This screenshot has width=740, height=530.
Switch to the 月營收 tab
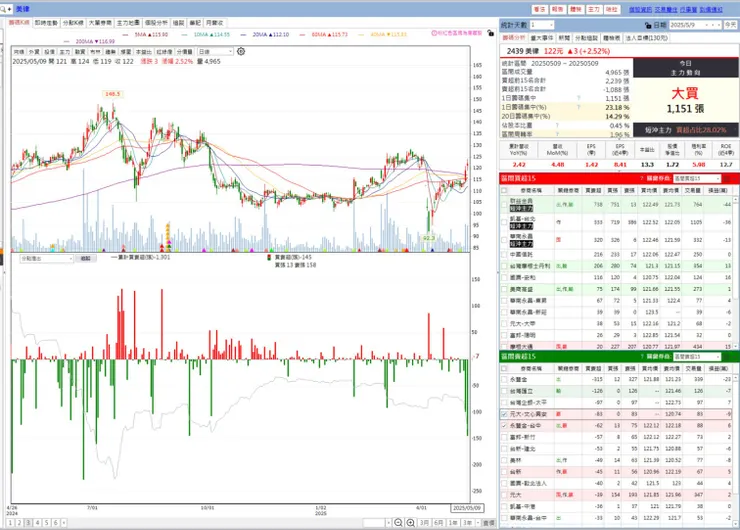click(x=214, y=23)
